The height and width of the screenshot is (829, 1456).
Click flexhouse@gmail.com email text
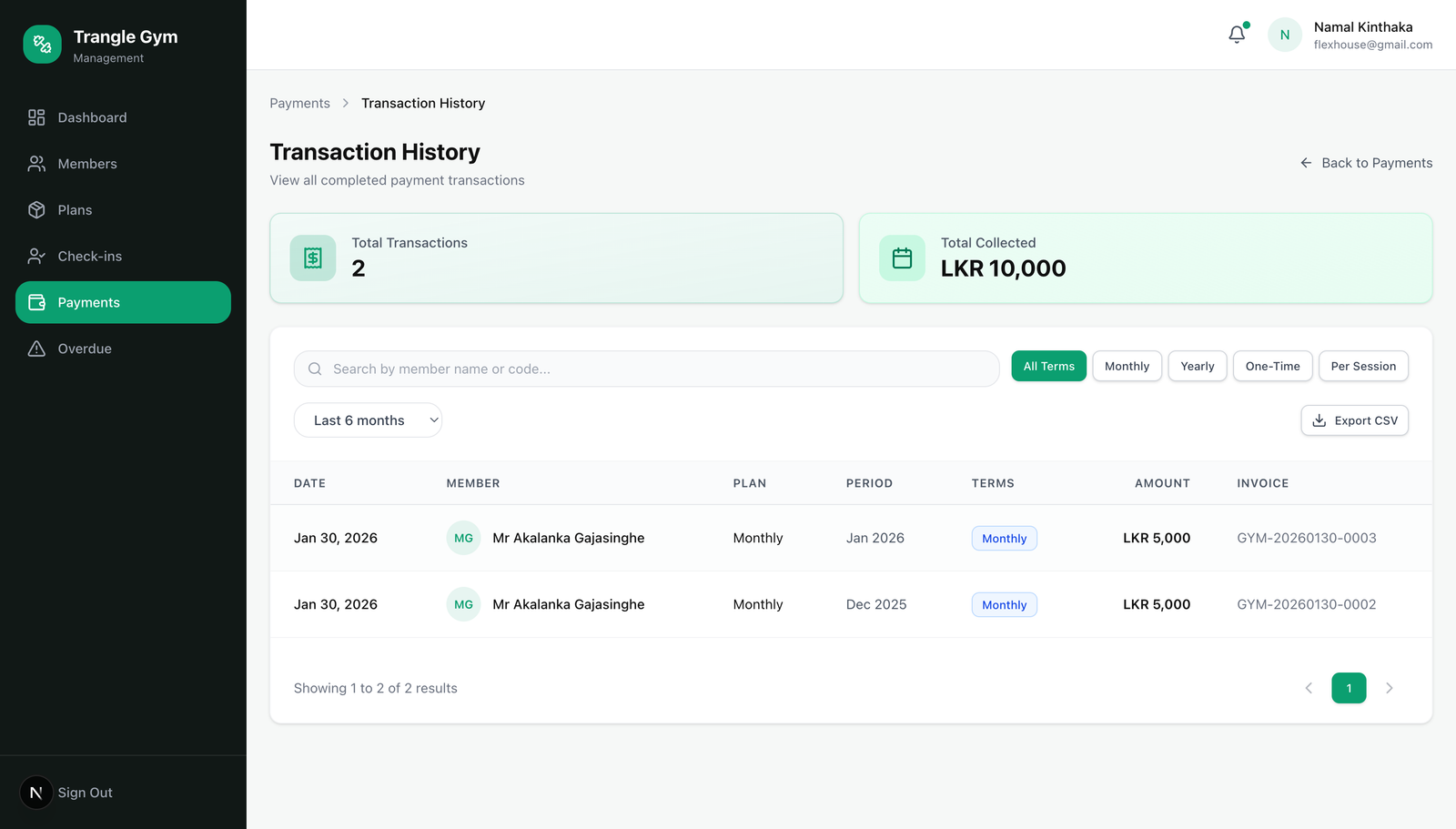(x=1373, y=45)
